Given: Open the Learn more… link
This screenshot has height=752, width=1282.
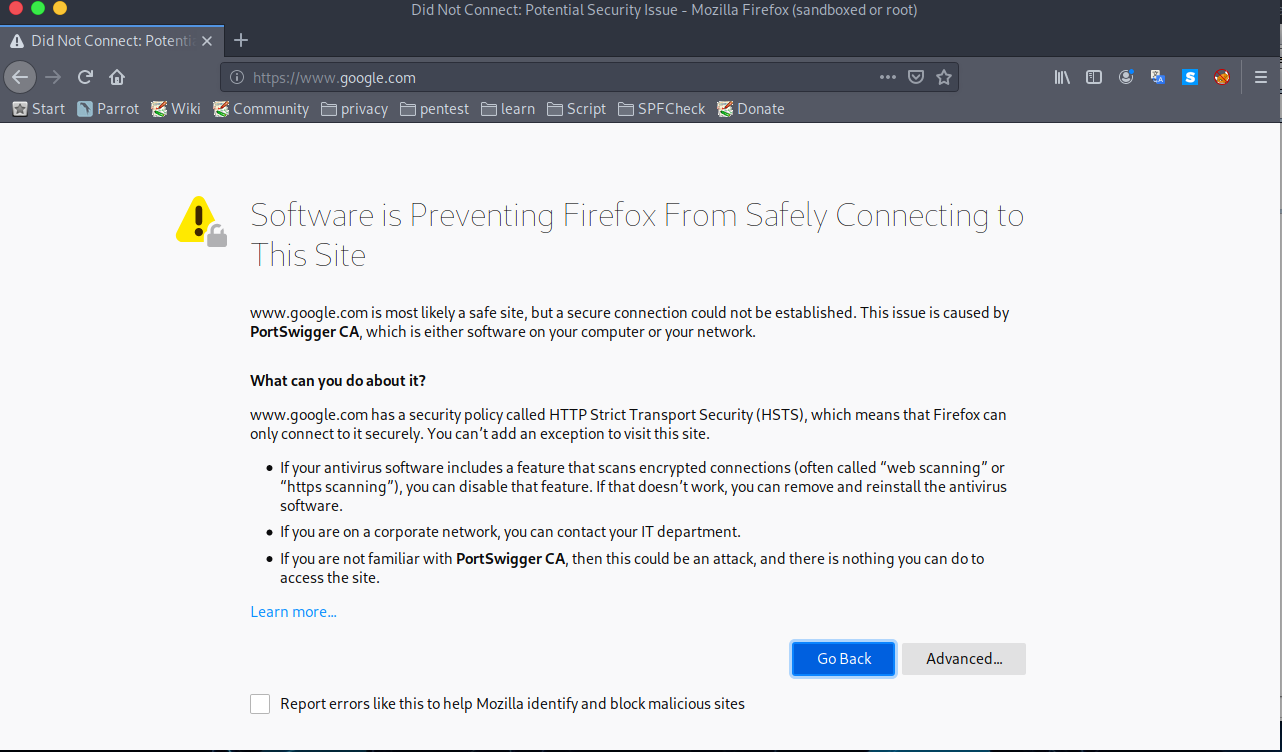Looking at the screenshot, I should (293, 612).
